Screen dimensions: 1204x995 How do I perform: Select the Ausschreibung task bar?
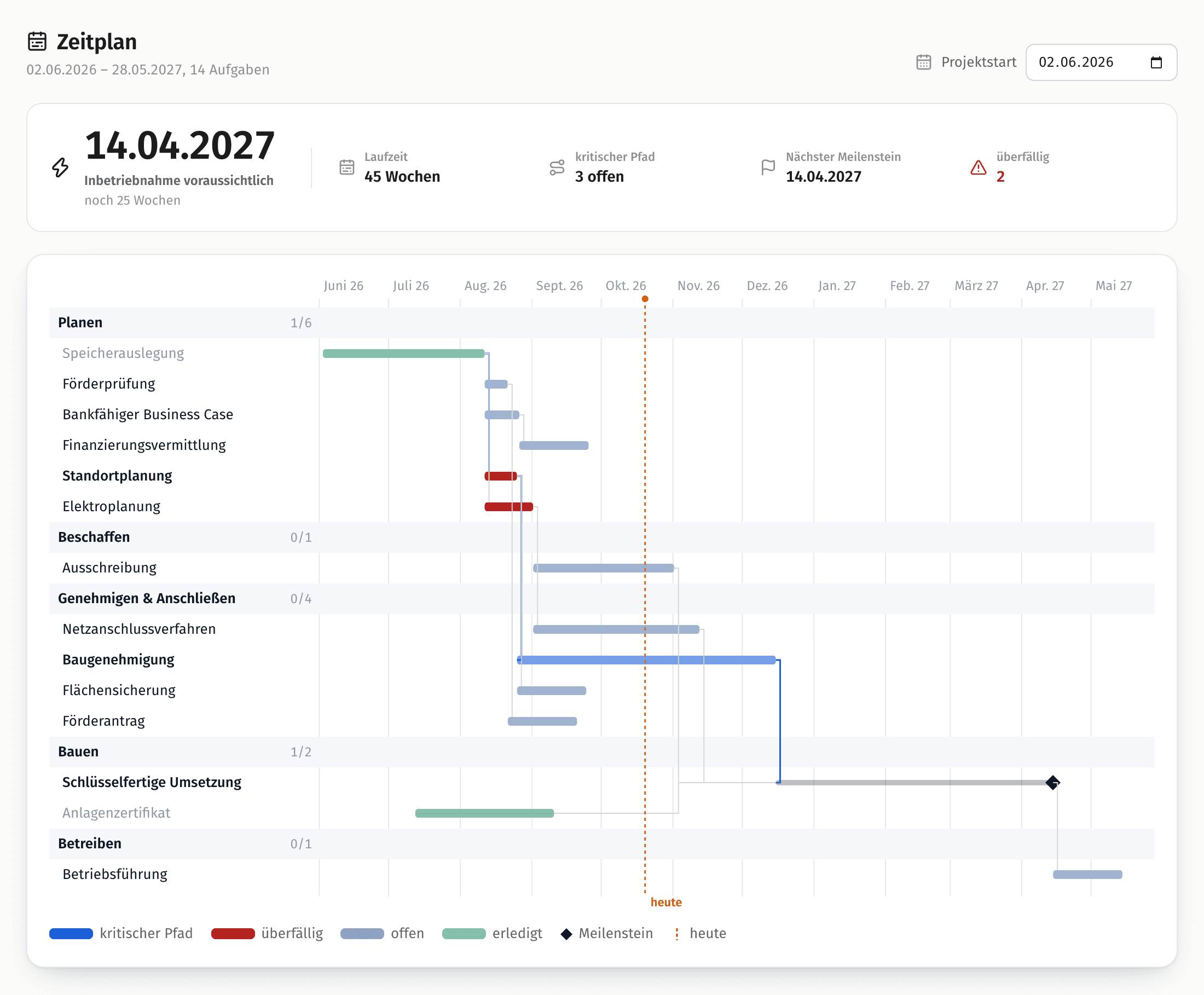click(x=604, y=568)
